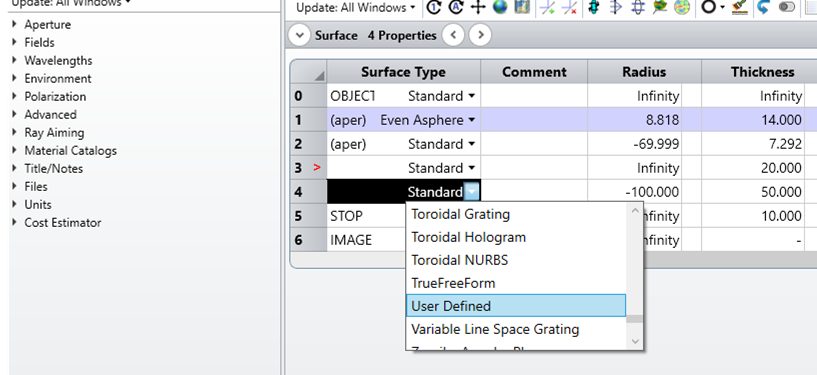The width and height of the screenshot is (817, 375).
Task: Expand the Material Catalogs section
Action: pyautogui.click(x=14, y=151)
